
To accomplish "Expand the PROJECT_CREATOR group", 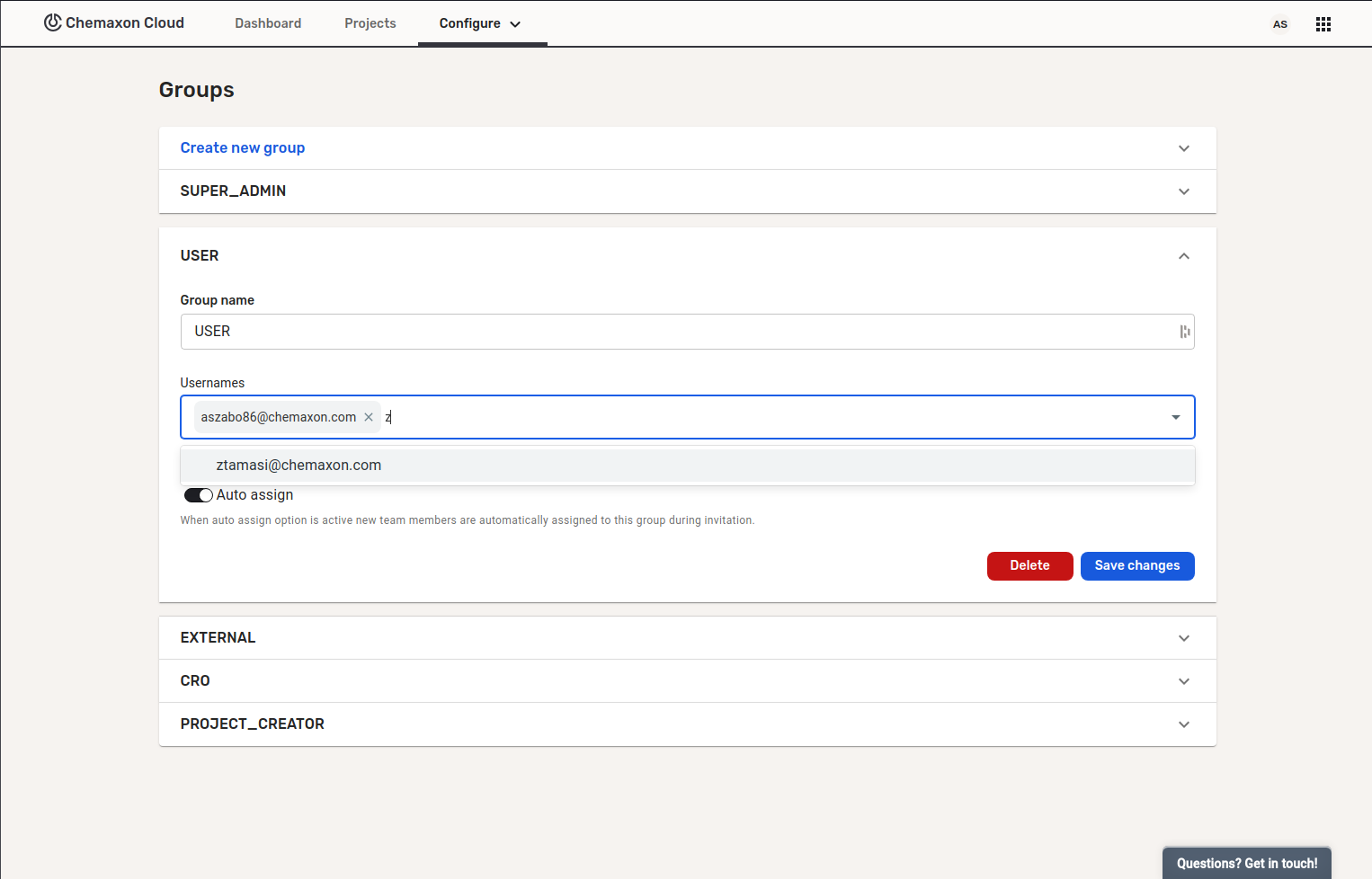I will [x=1183, y=724].
